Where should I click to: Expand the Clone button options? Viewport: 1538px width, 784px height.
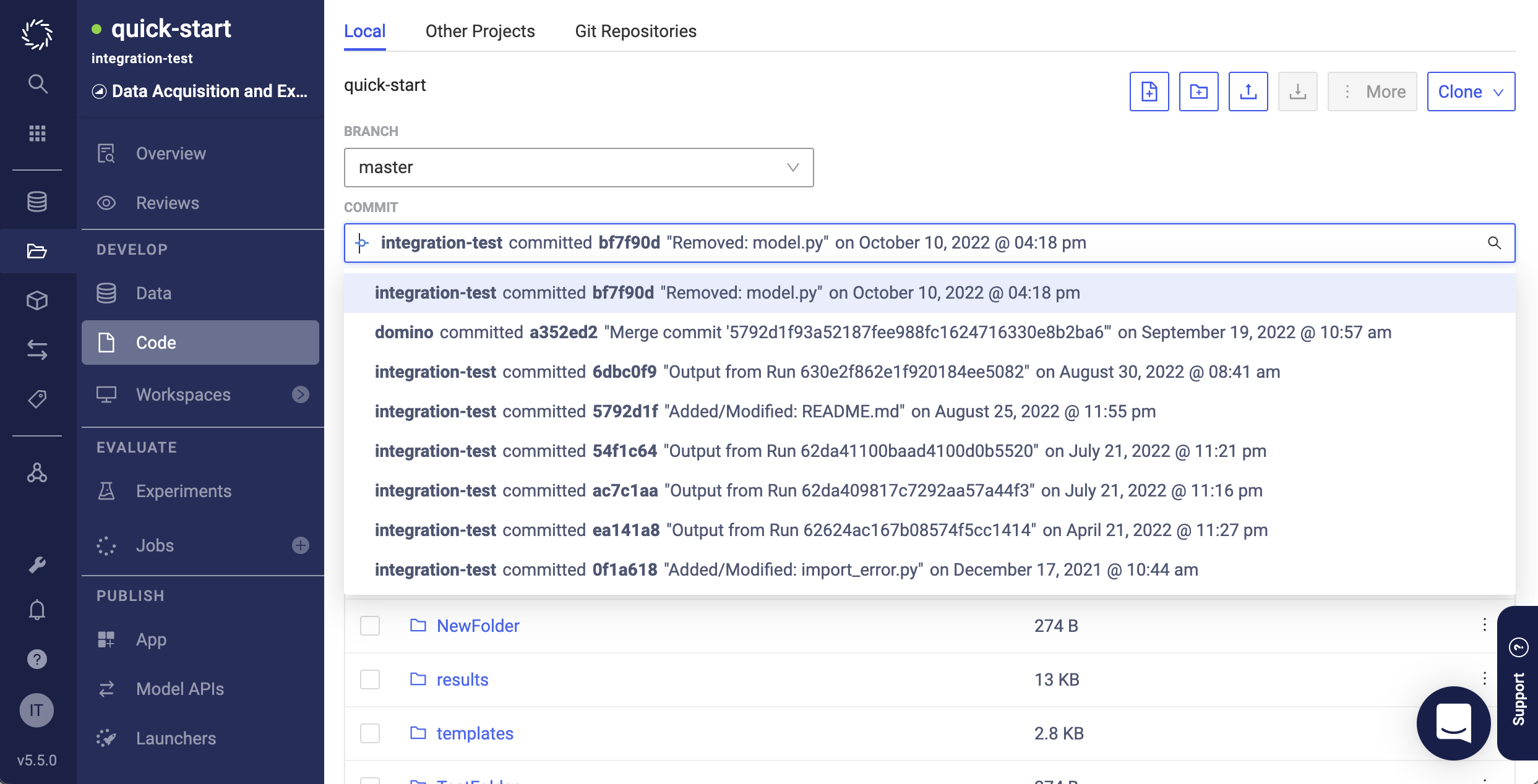(x=1499, y=90)
